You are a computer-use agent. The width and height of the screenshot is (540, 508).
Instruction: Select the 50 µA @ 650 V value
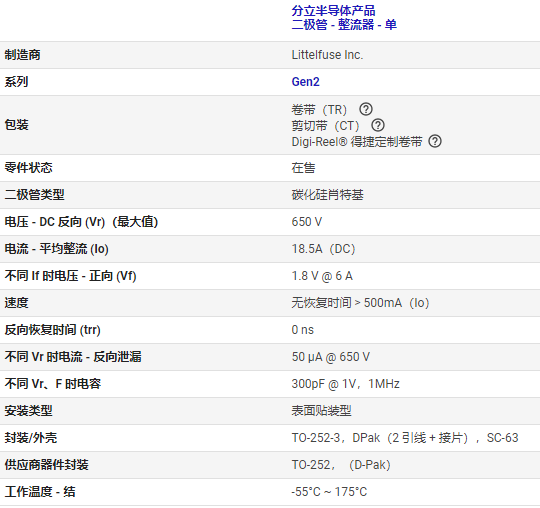point(331,357)
